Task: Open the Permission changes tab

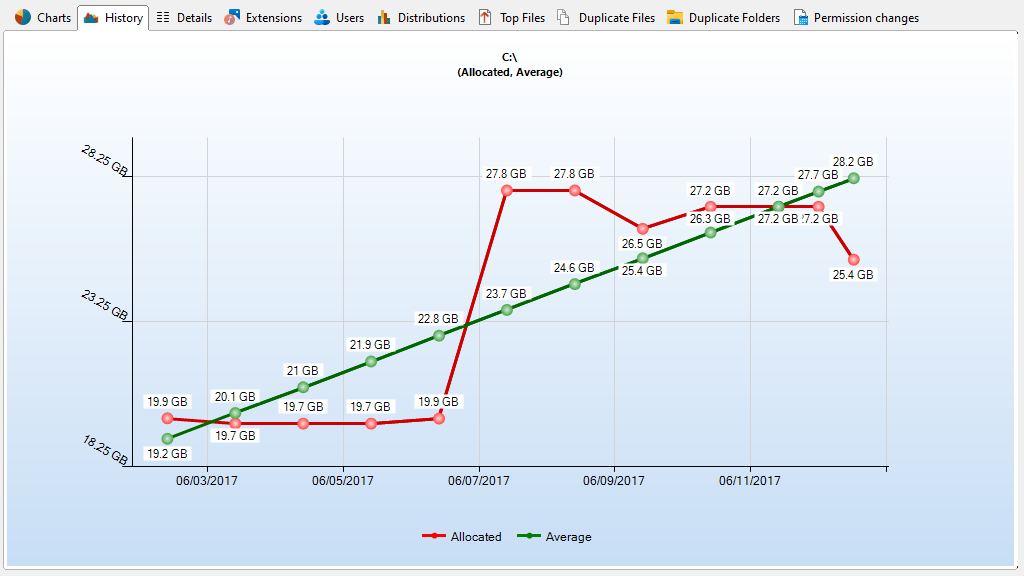Action: tap(865, 18)
